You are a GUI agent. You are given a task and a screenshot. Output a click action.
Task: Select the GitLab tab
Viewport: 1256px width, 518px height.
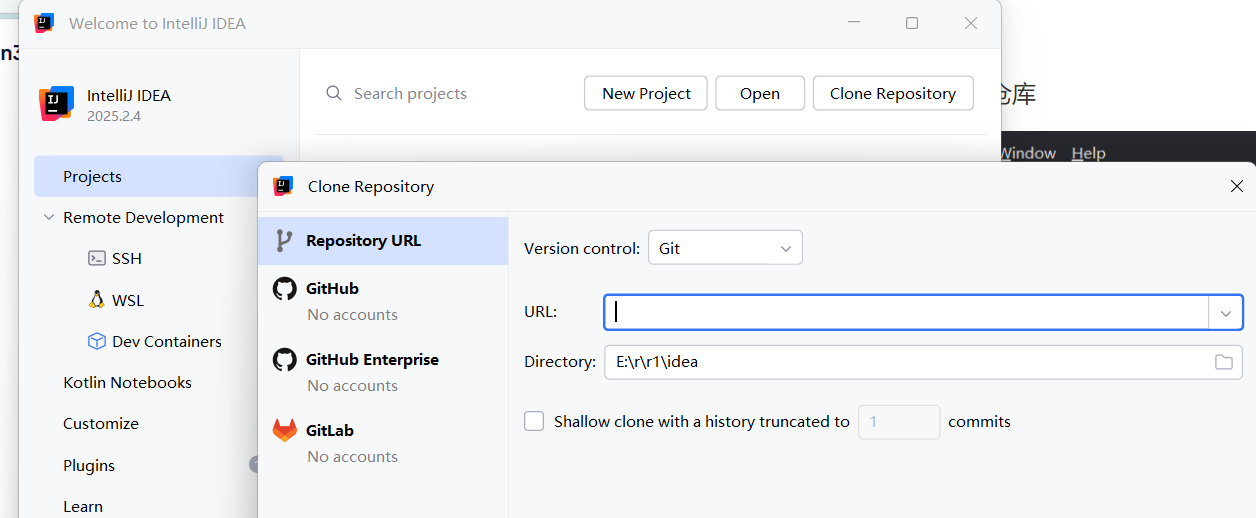pos(383,443)
